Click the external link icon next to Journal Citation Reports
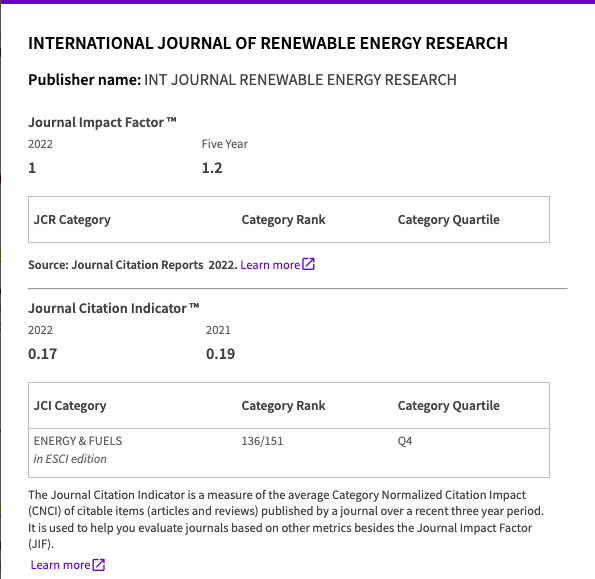This screenshot has width=595, height=579. click(309, 264)
